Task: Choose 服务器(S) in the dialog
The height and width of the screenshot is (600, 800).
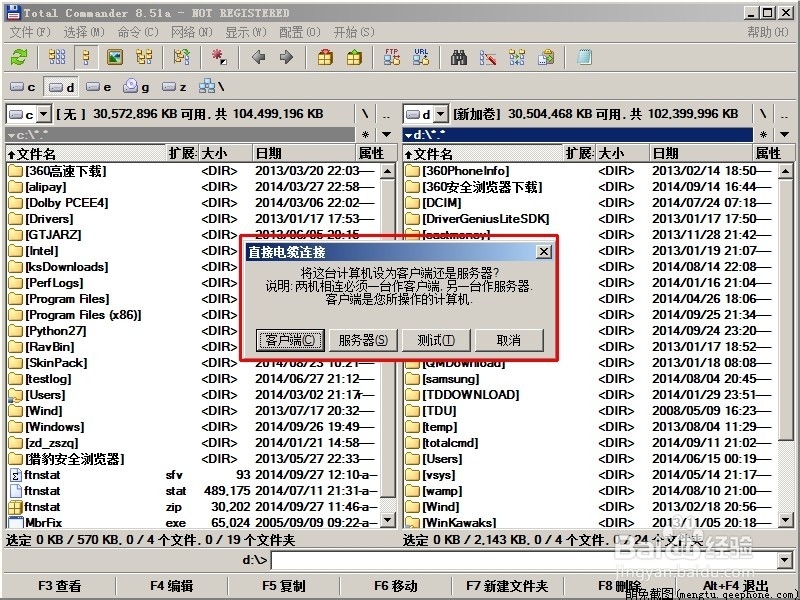Action: [363, 340]
